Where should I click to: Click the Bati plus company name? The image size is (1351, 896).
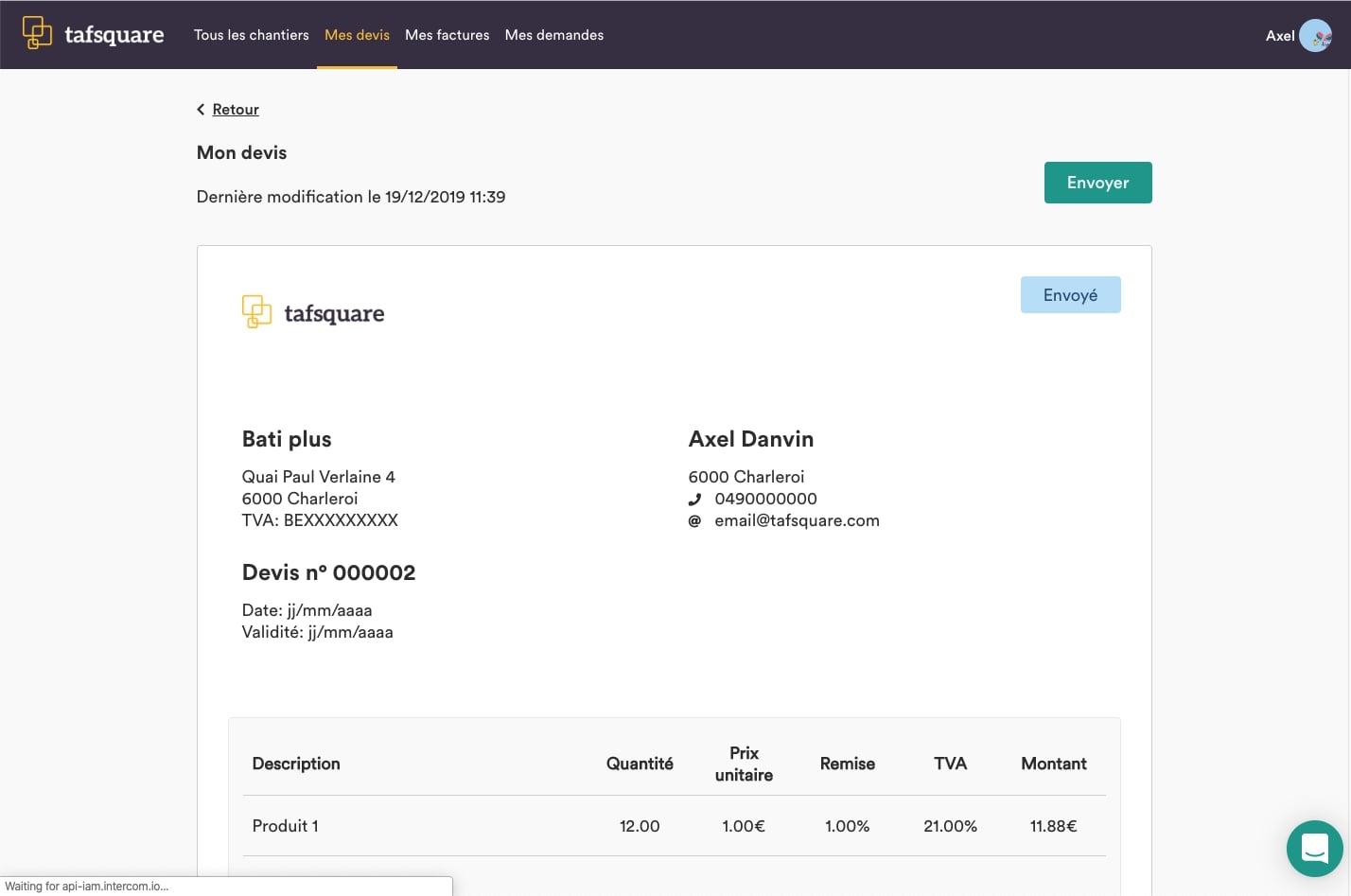[x=287, y=439]
